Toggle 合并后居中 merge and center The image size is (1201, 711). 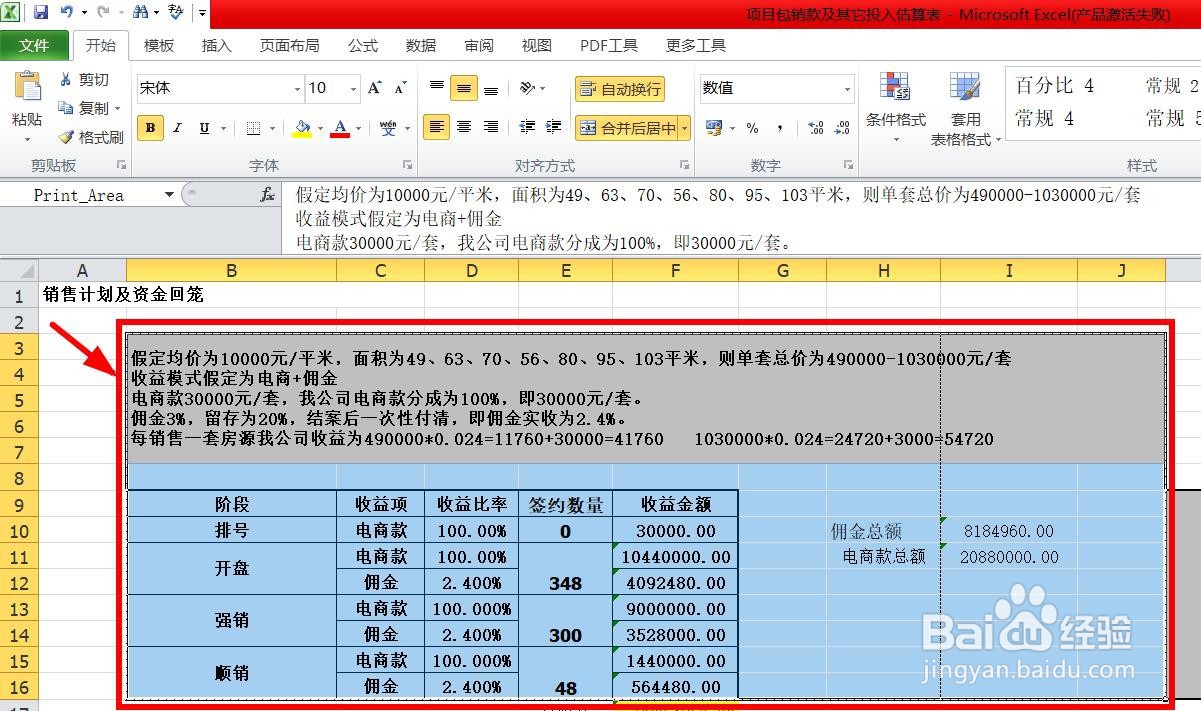click(x=625, y=128)
